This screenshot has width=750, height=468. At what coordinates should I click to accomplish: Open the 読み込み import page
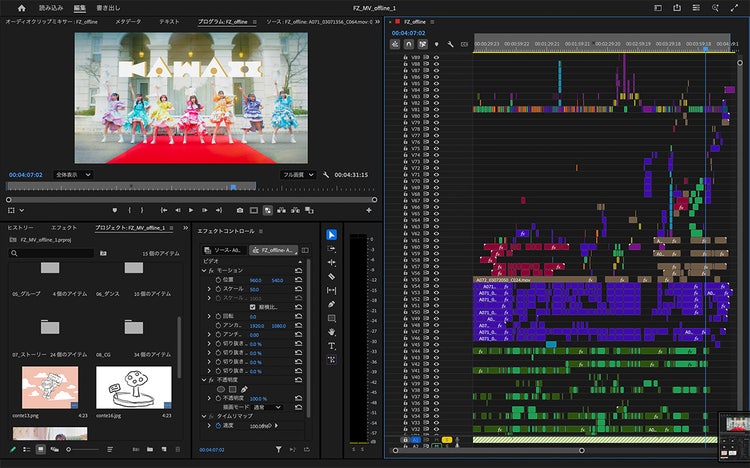tap(50, 8)
